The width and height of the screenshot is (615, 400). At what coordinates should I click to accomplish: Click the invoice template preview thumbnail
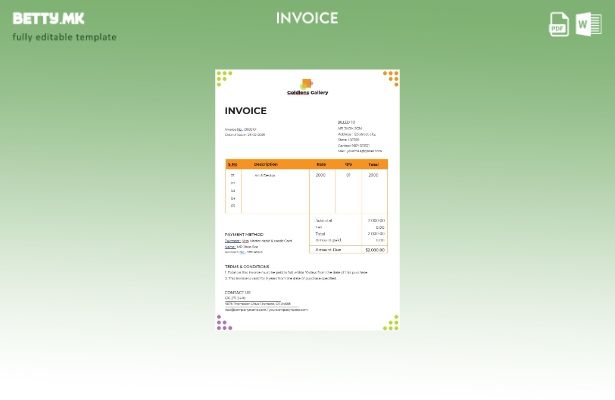pyautogui.click(x=307, y=200)
